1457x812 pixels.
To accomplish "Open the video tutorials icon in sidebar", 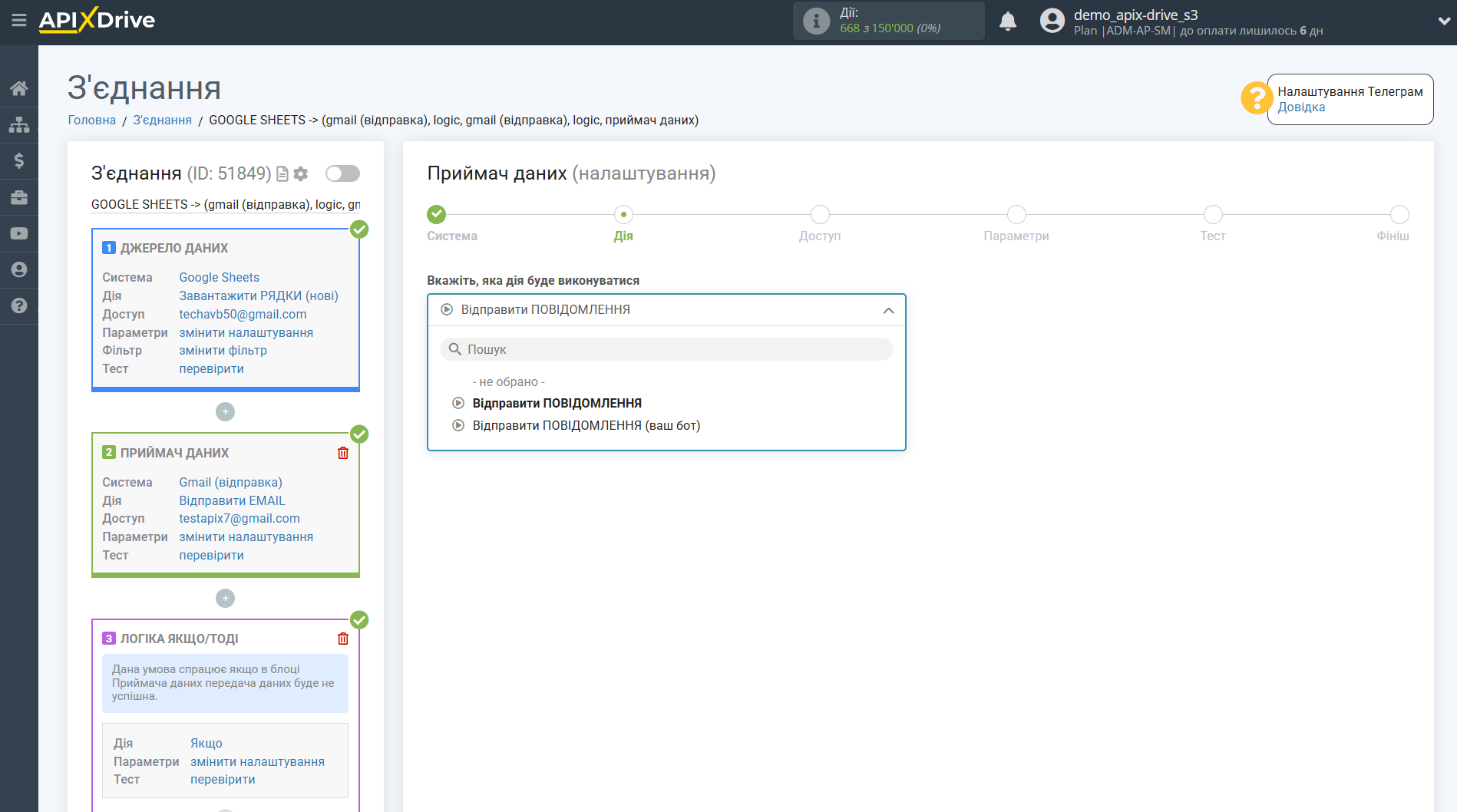I will 19,233.
